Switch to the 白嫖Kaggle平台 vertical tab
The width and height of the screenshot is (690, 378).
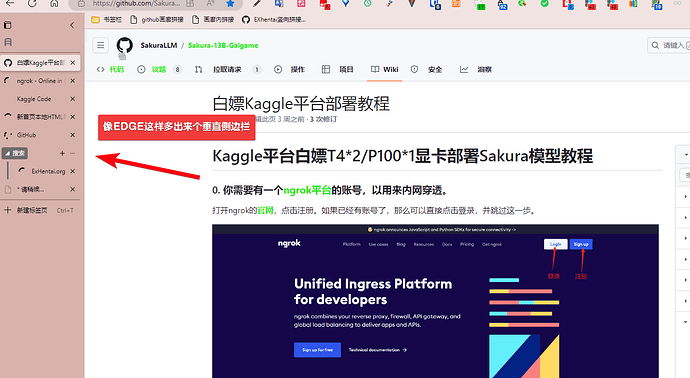pyautogui.click(x=40, y=62)
